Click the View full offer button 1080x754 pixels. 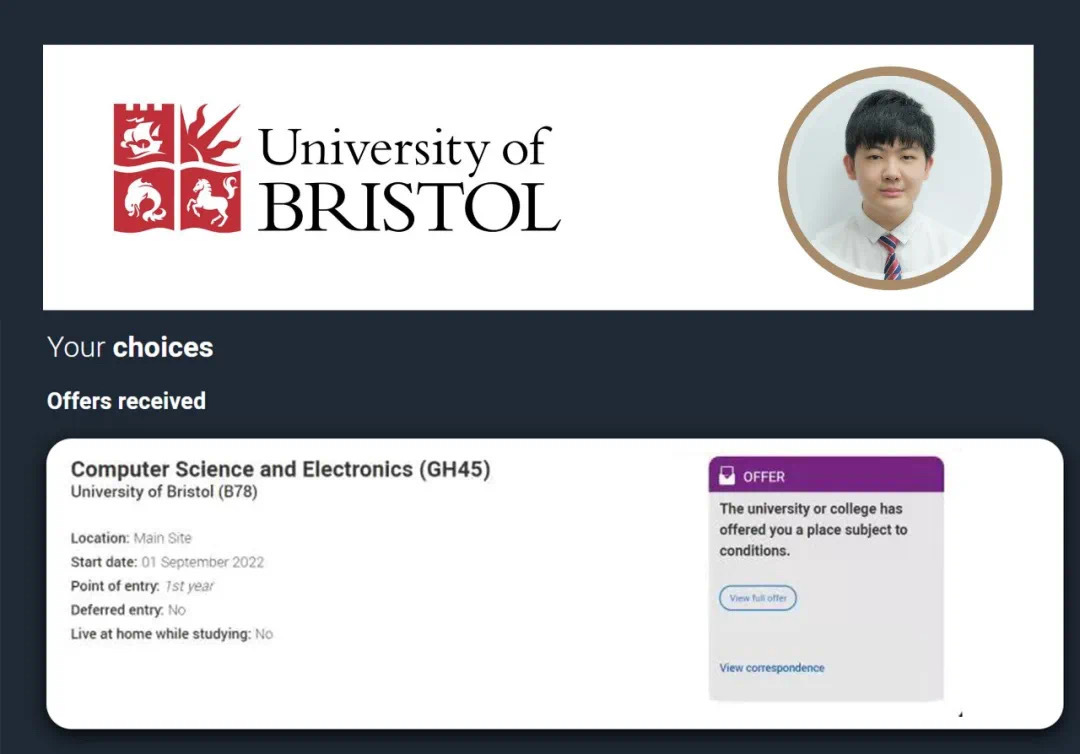[758, 598]
